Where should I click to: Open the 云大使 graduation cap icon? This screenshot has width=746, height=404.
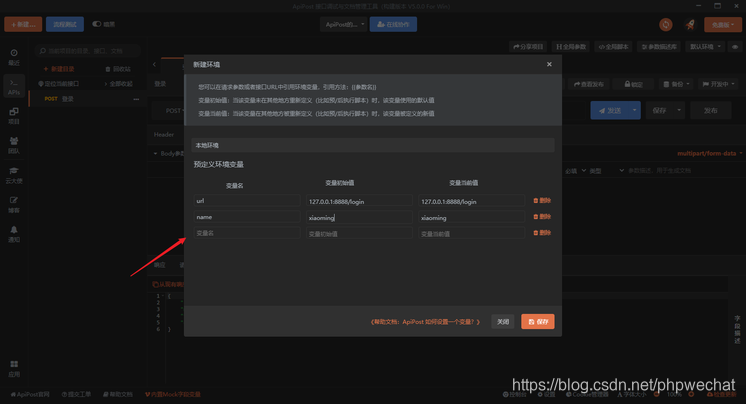pyautogui.click(x=14, y=175)
